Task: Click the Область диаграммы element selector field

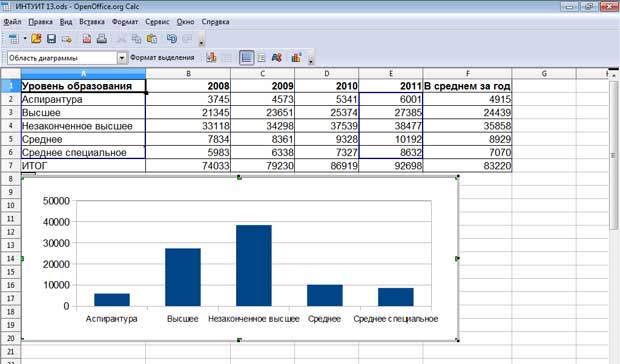Action: 62,58
